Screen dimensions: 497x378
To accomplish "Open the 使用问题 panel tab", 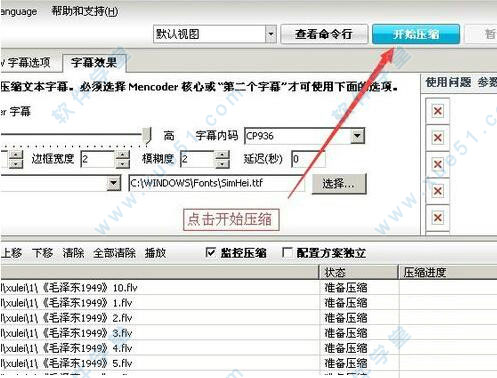I will [448, 82].
